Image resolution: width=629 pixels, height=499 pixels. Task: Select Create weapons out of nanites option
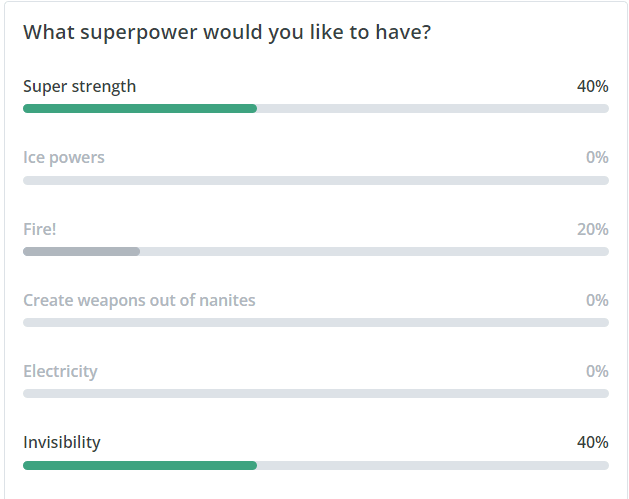139,300
